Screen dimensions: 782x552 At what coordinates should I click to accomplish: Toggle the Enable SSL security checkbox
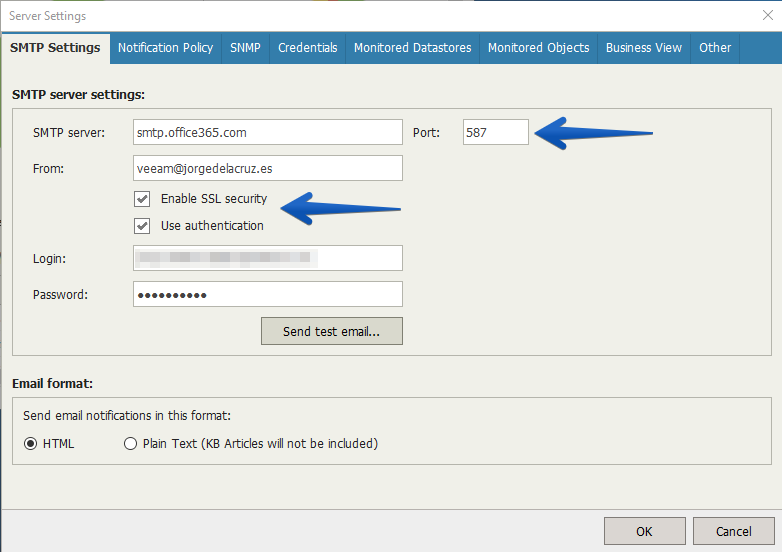click(x=142, y=199)
